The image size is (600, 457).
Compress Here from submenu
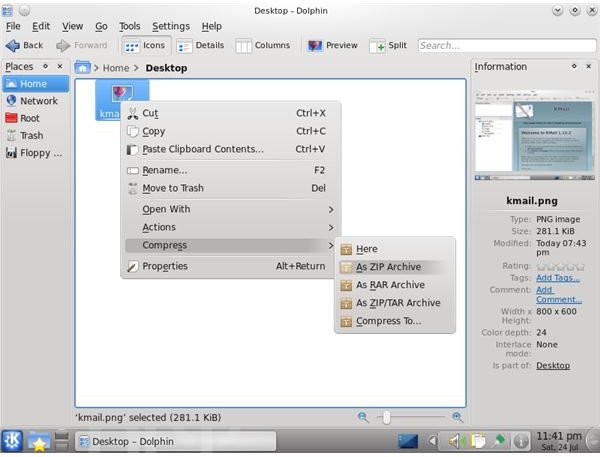395,249
